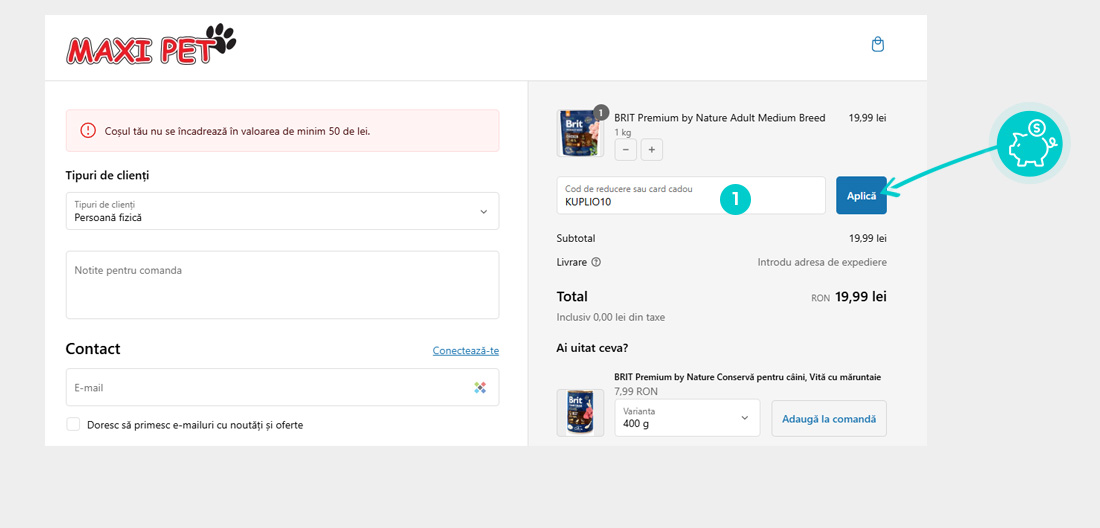The width and height of the screenshot is (1100, 528).
Task: Open the shopping bag cart icon
Action: tap(878, 45)
